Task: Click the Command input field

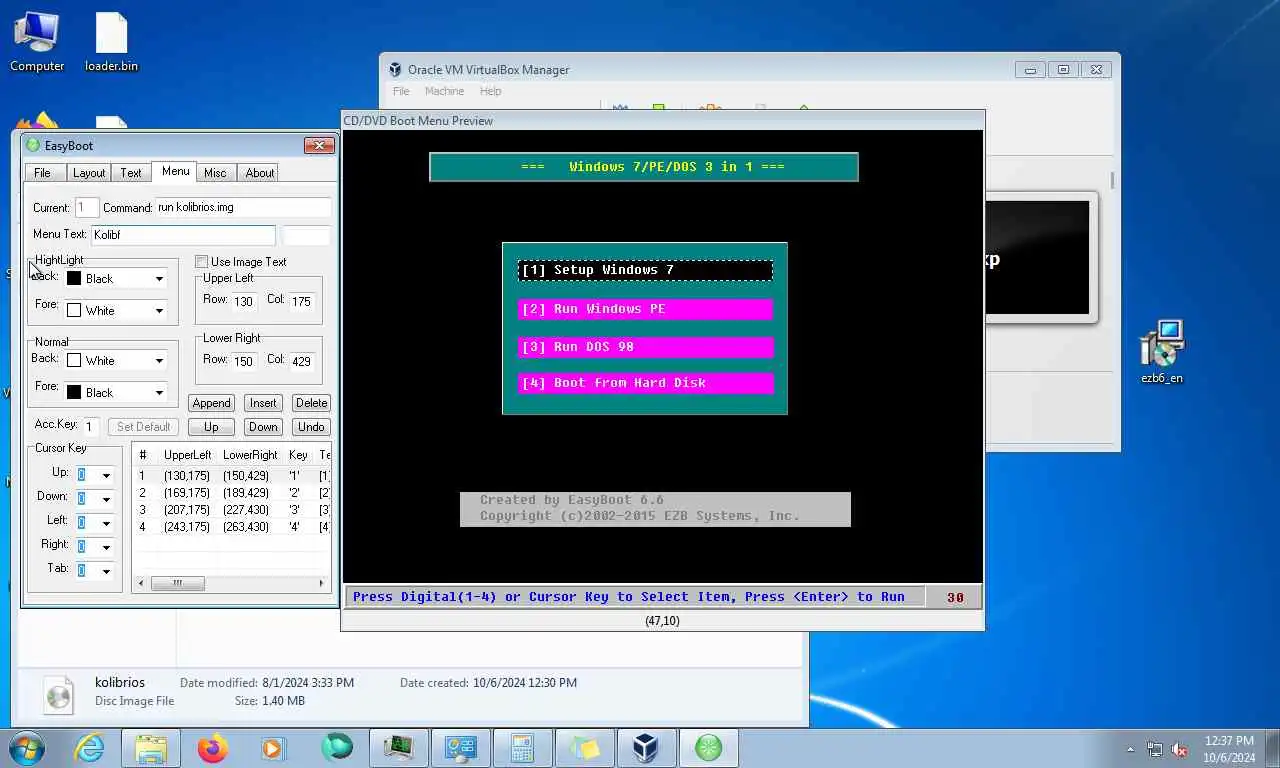Action: pyautogui.click(x=243, y=208)
